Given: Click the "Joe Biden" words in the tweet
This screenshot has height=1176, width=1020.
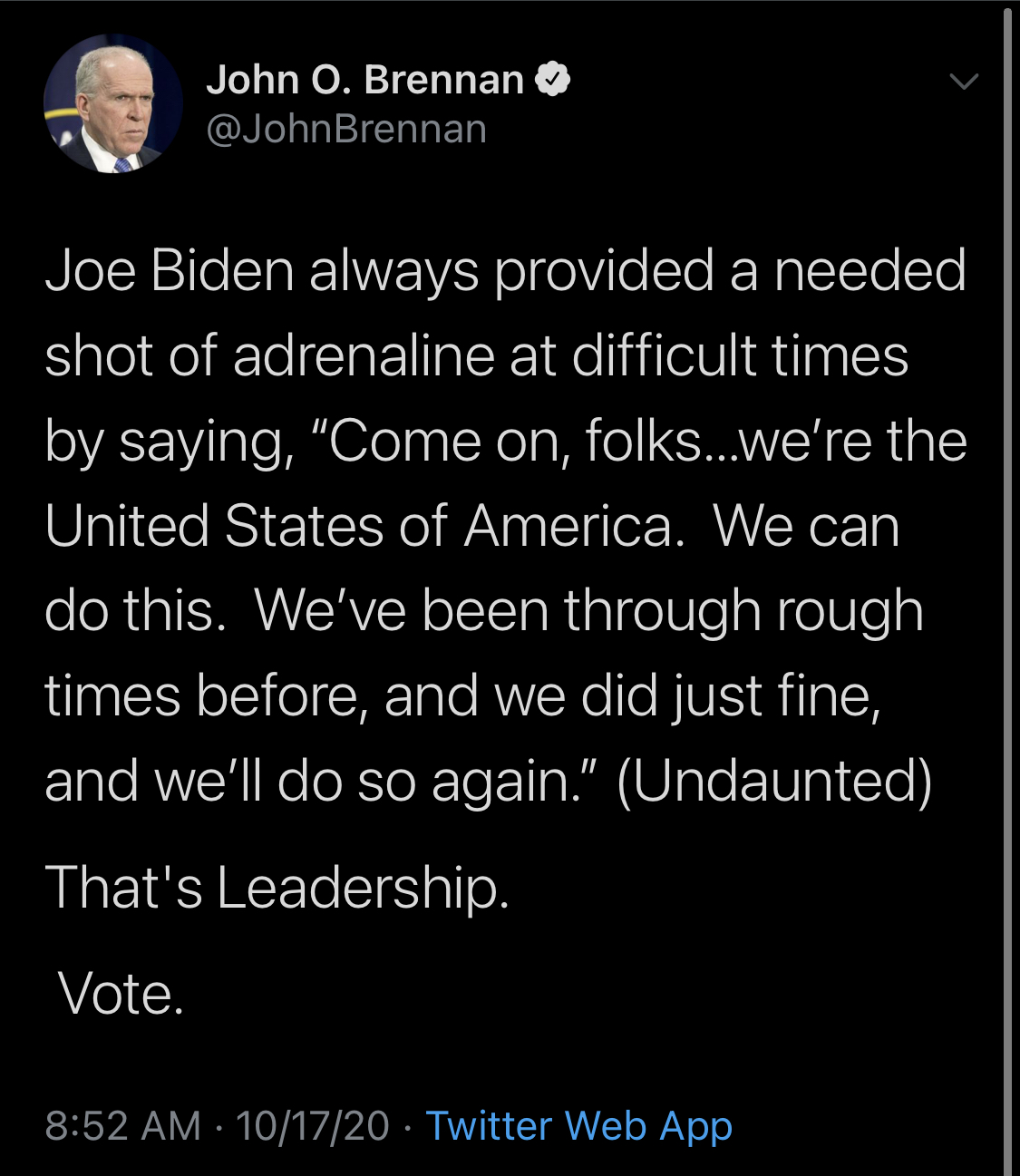Looking at the screenshot, I should pos(170,270).
